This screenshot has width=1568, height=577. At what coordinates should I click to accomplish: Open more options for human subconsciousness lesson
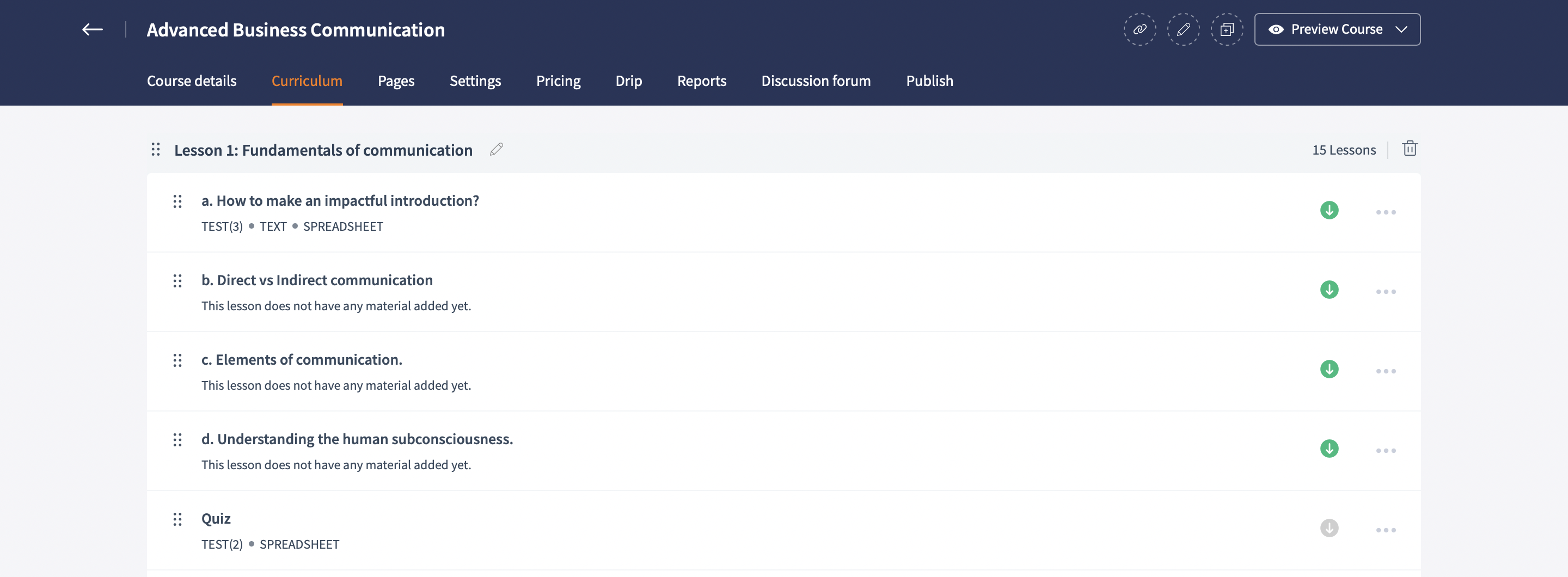tap(1386, 450)
